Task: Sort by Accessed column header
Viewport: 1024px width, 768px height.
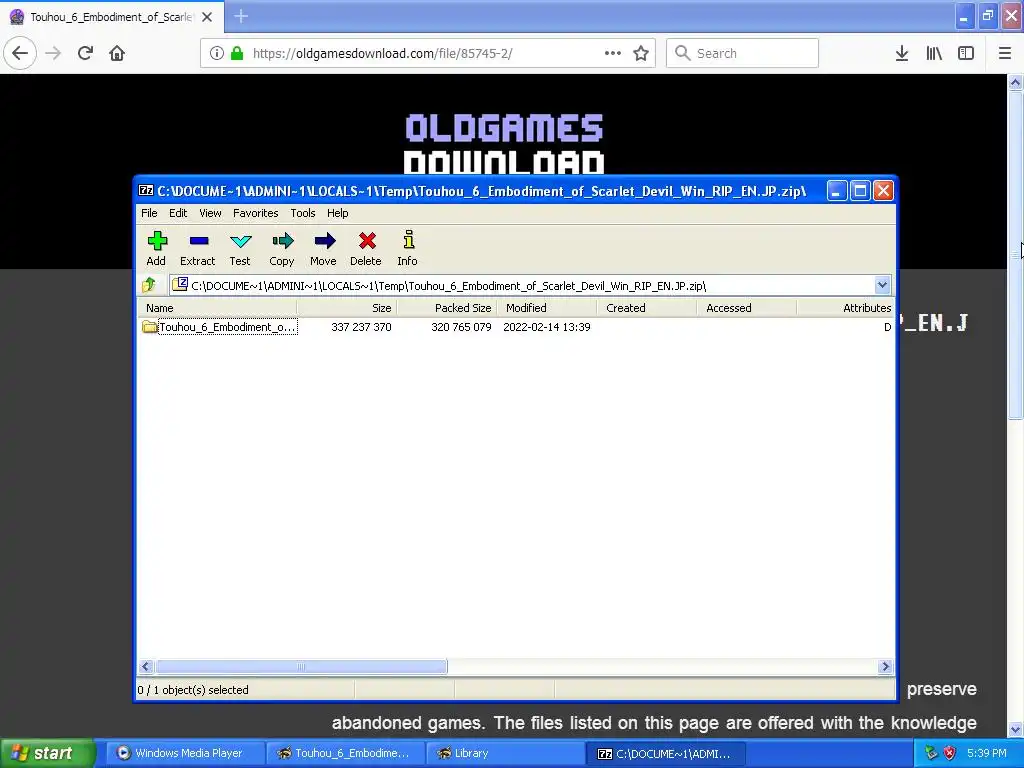Action: click(746, 308)
